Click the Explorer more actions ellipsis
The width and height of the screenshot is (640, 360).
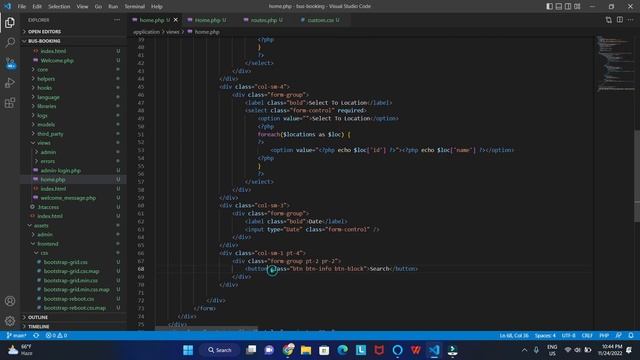(117, 20)
